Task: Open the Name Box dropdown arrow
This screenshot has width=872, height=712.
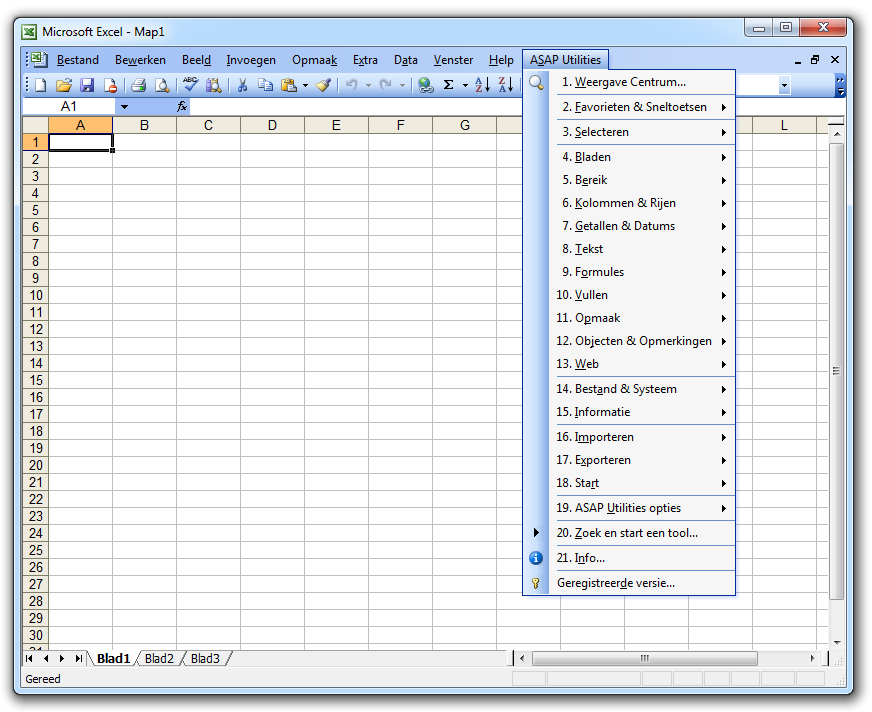Action: point(125,107)
